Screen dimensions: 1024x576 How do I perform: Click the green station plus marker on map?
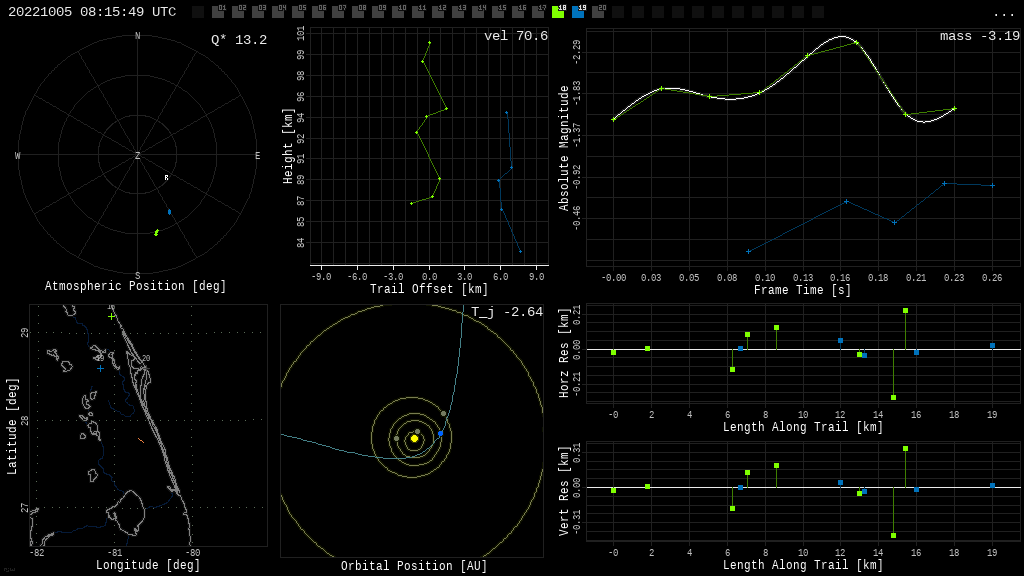pos(112,317)
